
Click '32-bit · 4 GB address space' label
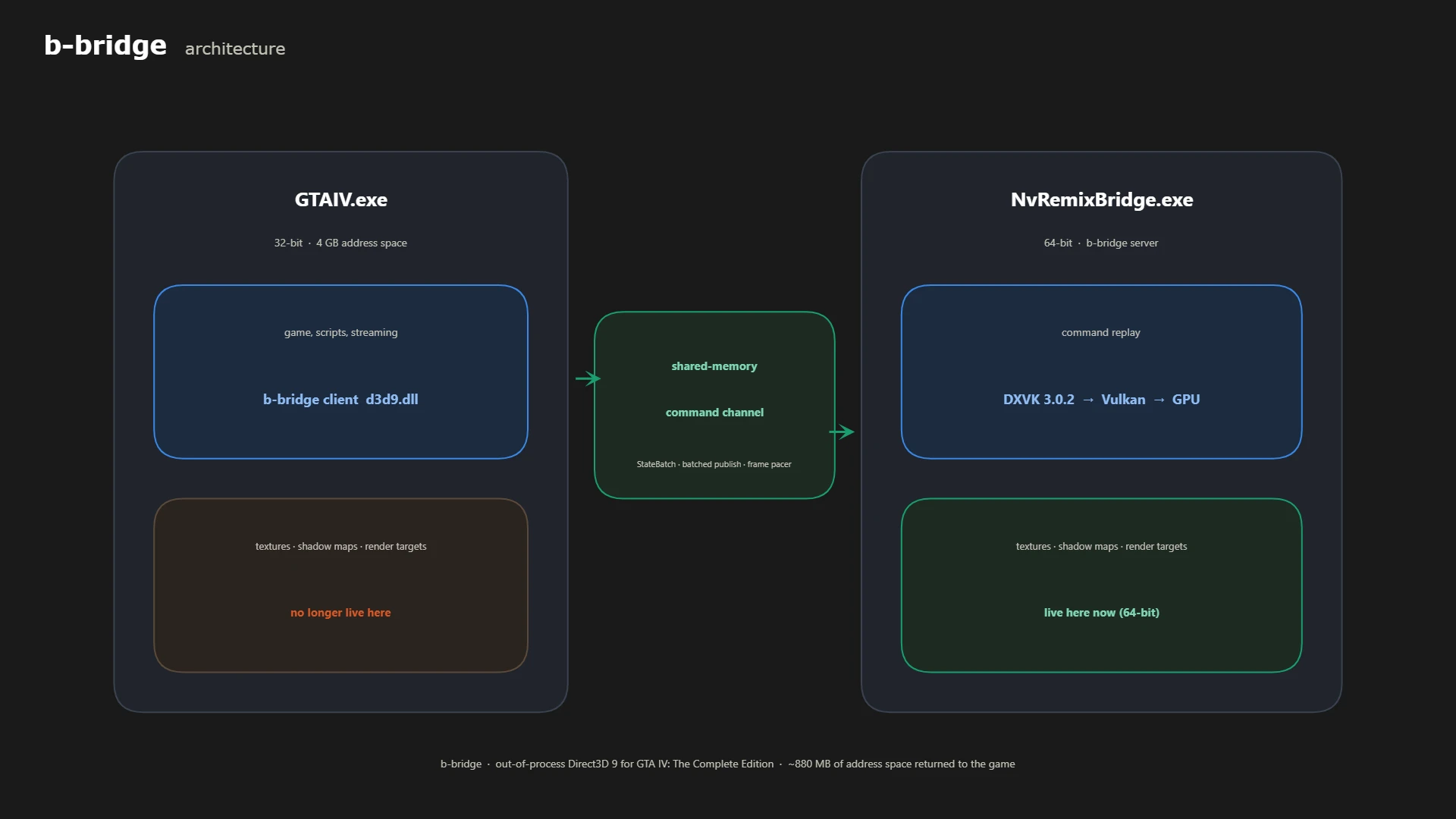[x=340, y=243]
